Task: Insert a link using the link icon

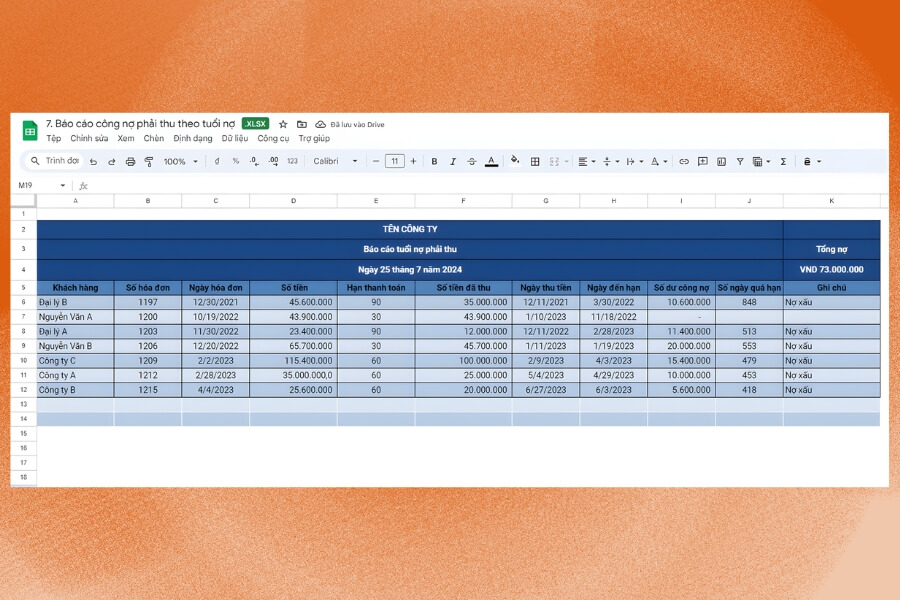Action: pos(684,161)
